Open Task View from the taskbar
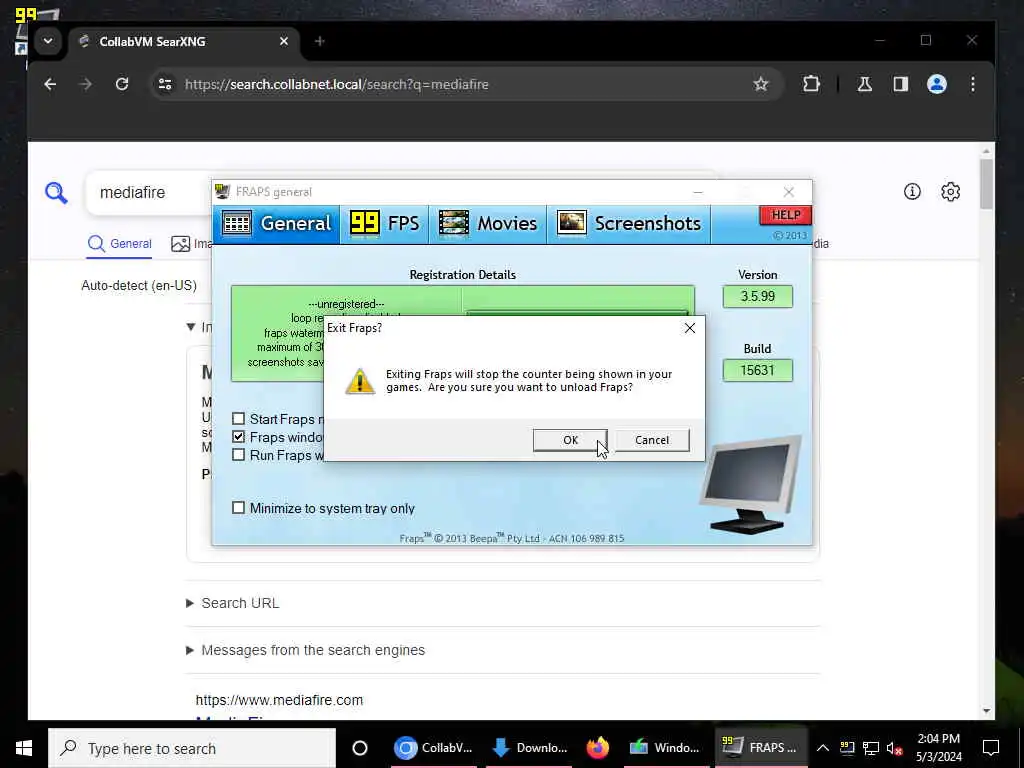 (x=359, y=748)
